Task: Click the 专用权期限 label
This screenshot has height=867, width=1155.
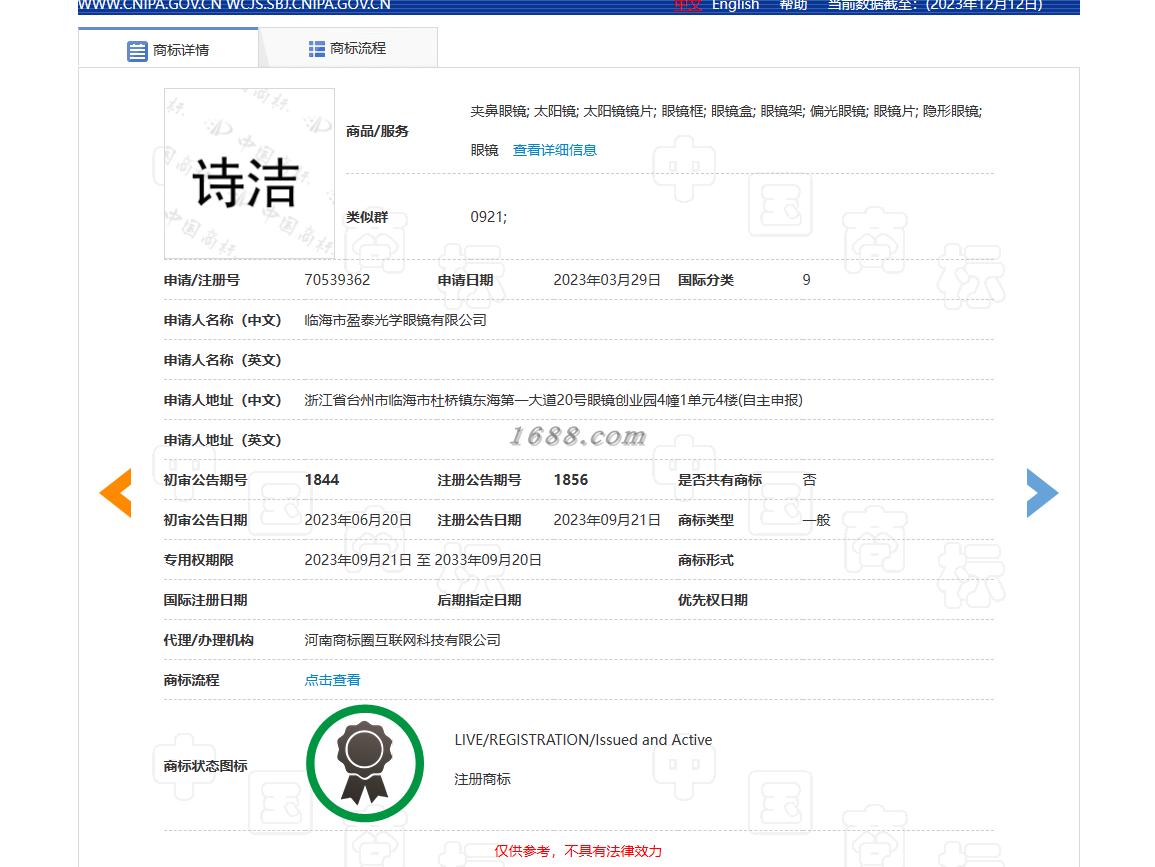Action: pyautogui.click(x=199, y=560)
